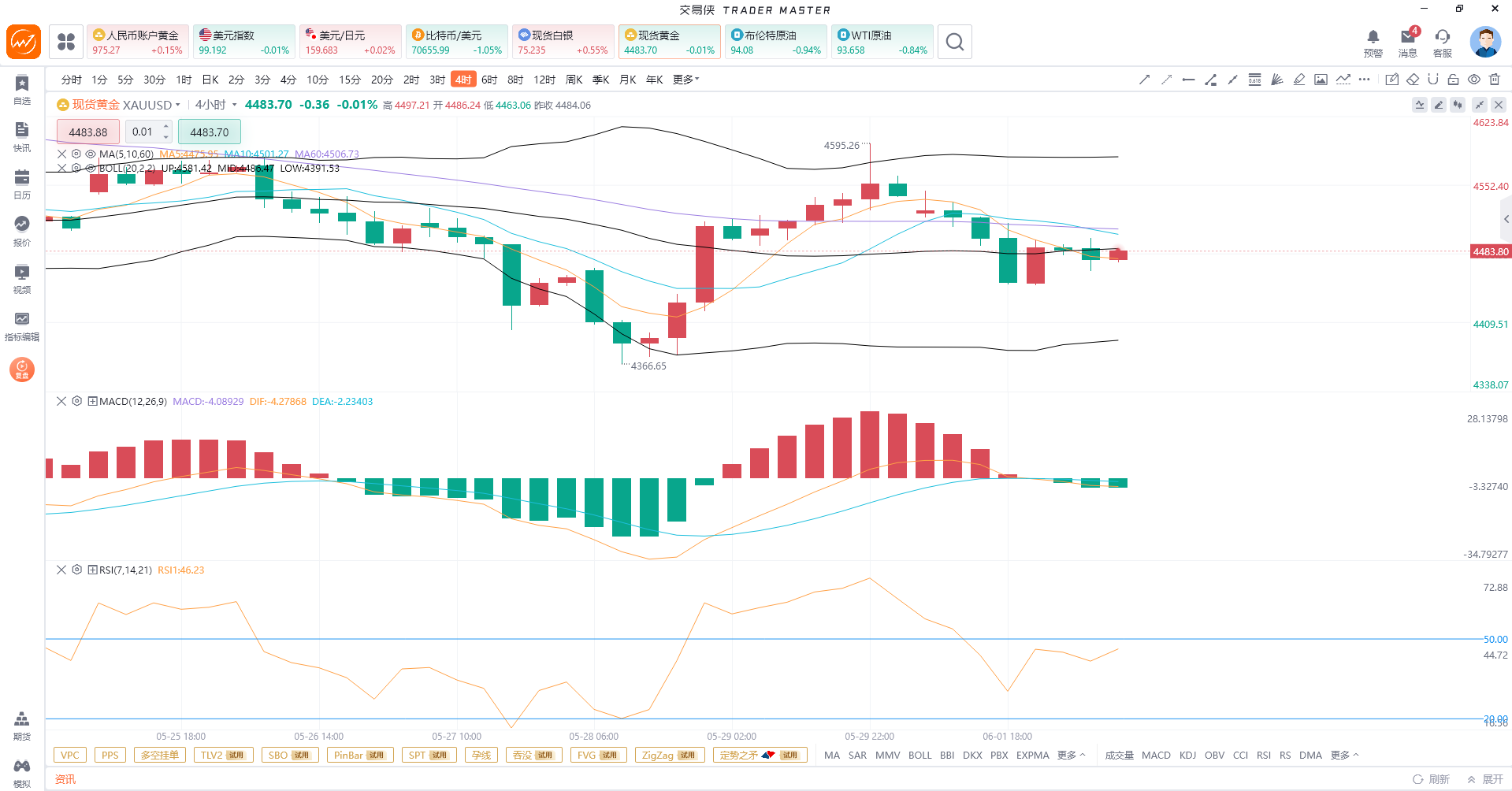Expand the MACD indicator panel plus icon
This screenshot has height=791, width=1512.
click(92, 401)
